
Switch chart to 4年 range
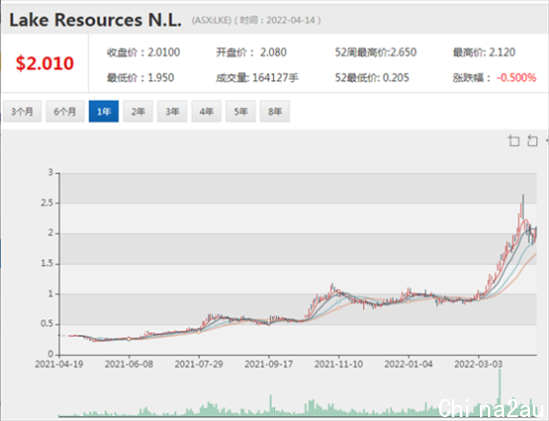[x=206, y=111]
